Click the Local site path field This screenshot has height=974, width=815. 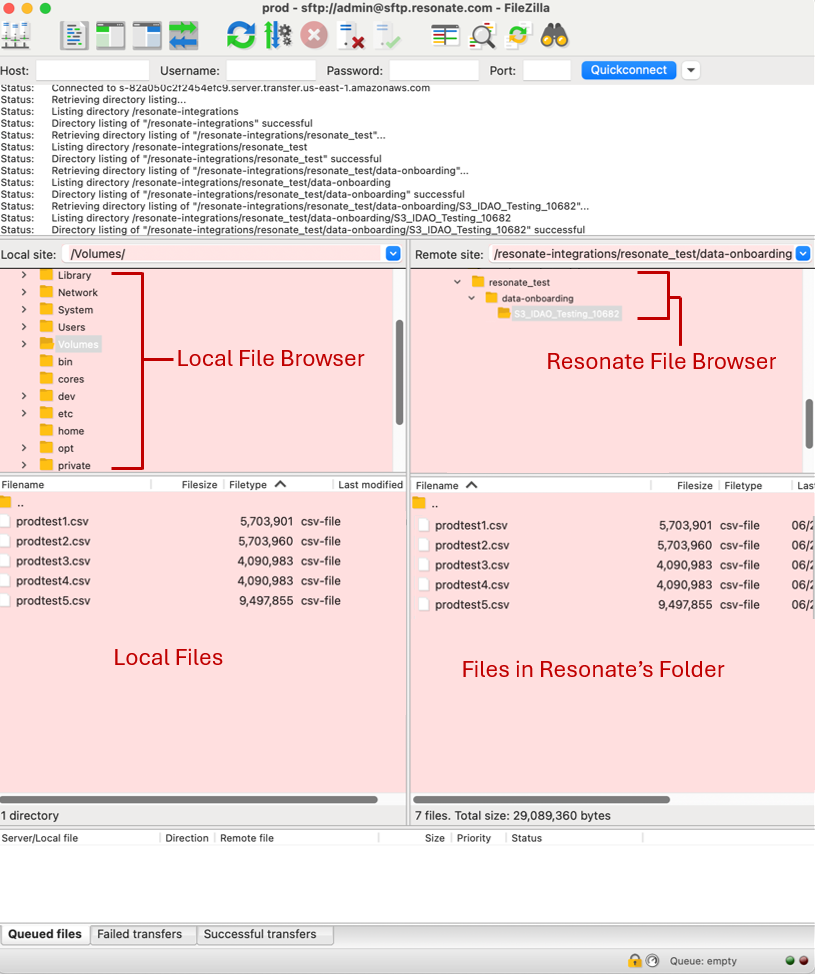[224, 253]
